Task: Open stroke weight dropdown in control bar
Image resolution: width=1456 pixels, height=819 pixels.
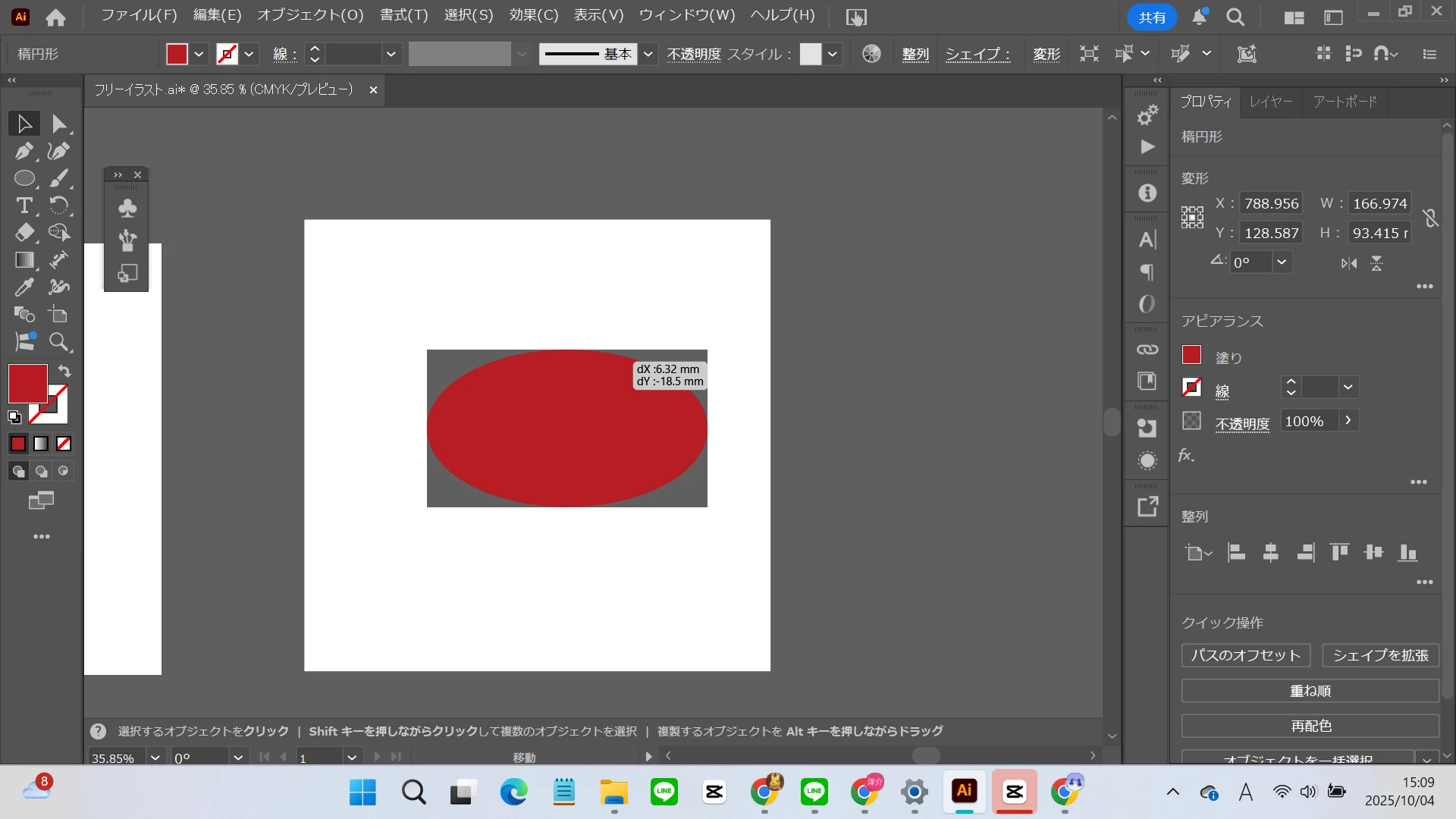Action: 391,54
